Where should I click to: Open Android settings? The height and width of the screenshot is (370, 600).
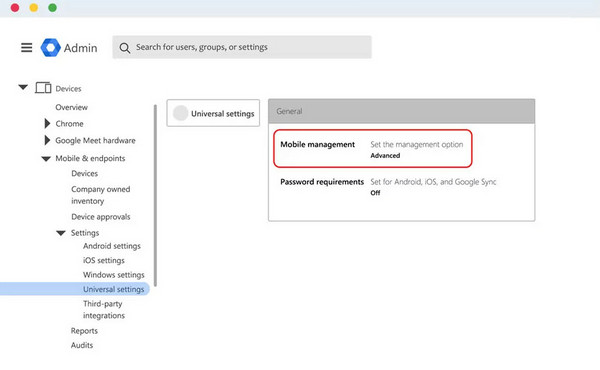(x=112, y=246)
